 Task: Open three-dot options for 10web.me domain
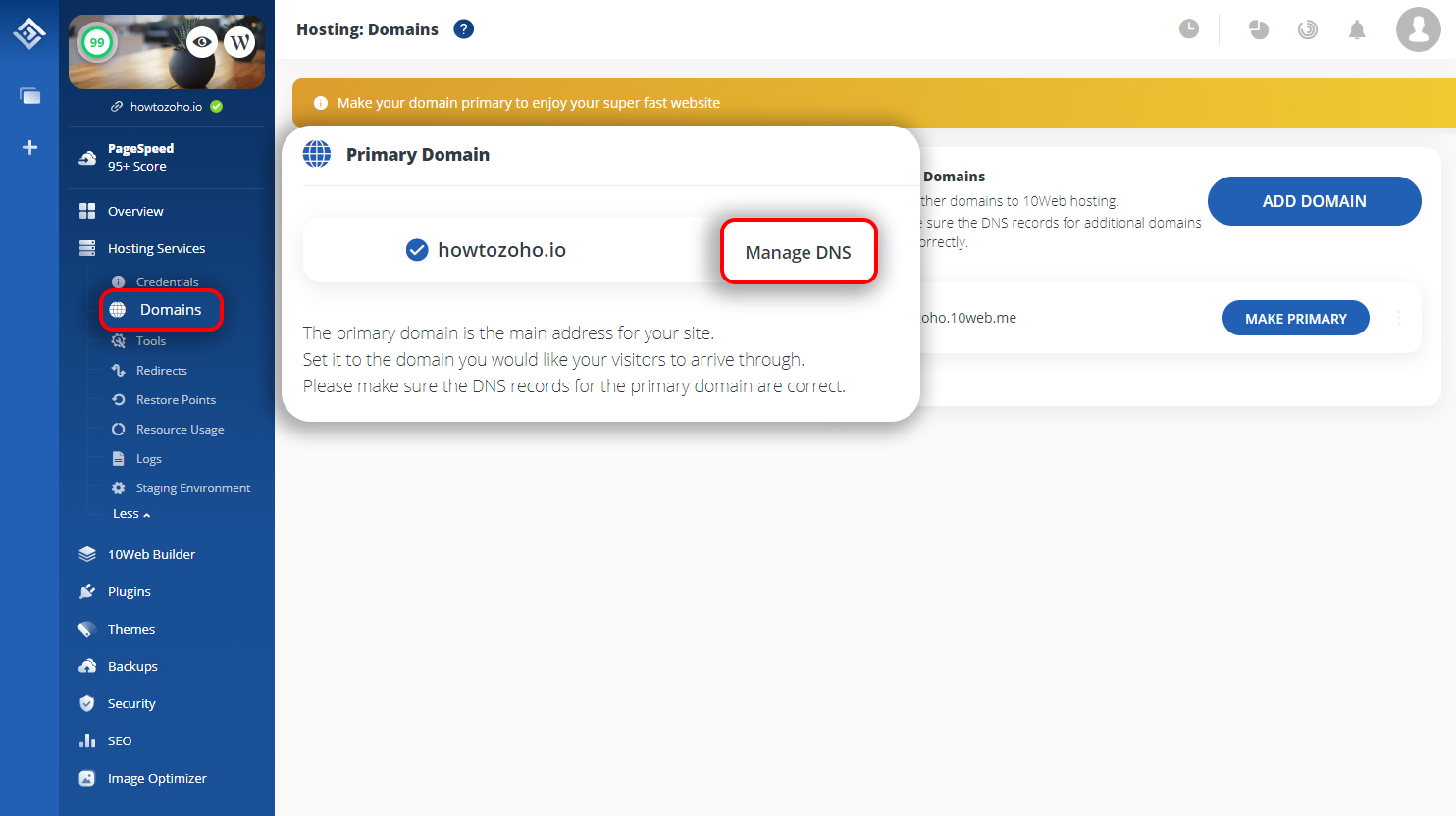click(x=1399, y=318)
